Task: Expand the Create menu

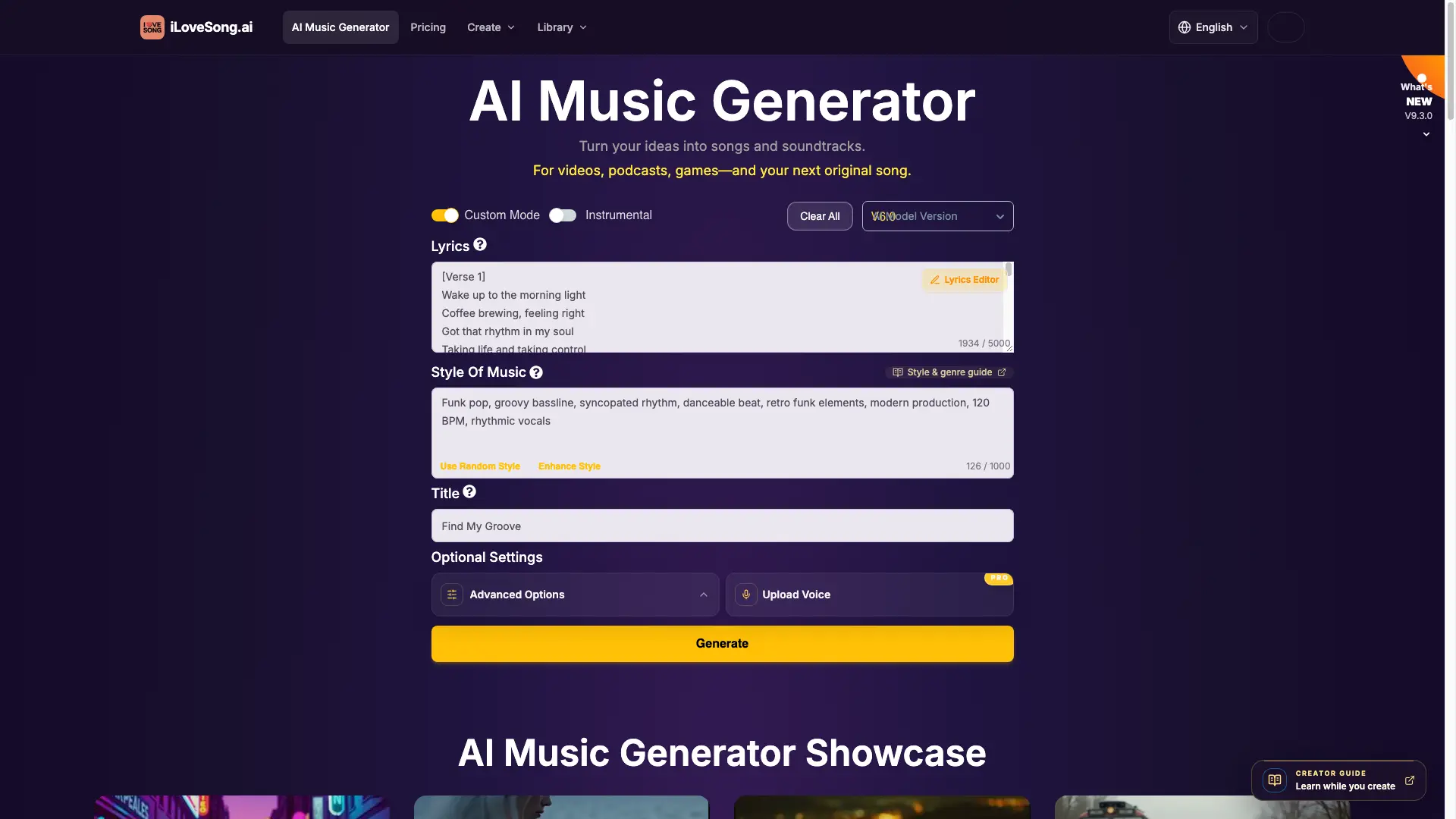Action: click(x=491, y=27)
